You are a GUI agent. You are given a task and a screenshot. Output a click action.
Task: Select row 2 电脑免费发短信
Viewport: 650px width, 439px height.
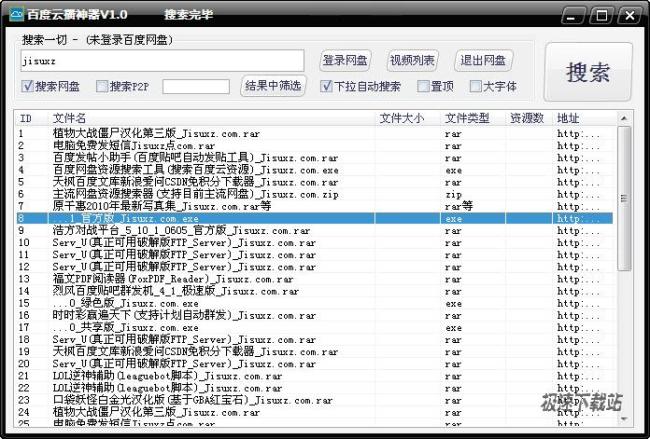tap(314, 146)
